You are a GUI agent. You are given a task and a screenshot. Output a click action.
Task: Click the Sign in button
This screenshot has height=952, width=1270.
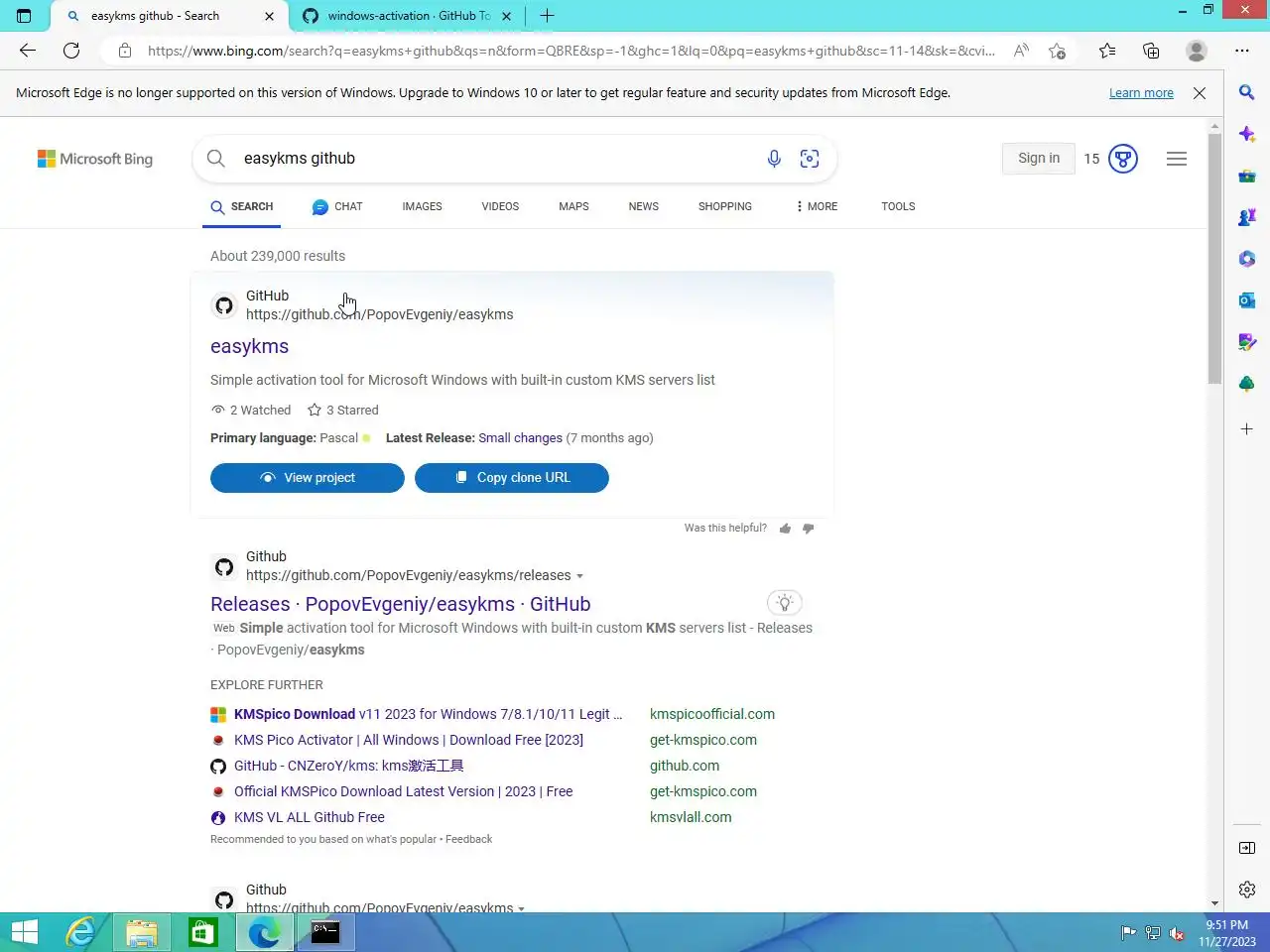tap(1039, 159)
